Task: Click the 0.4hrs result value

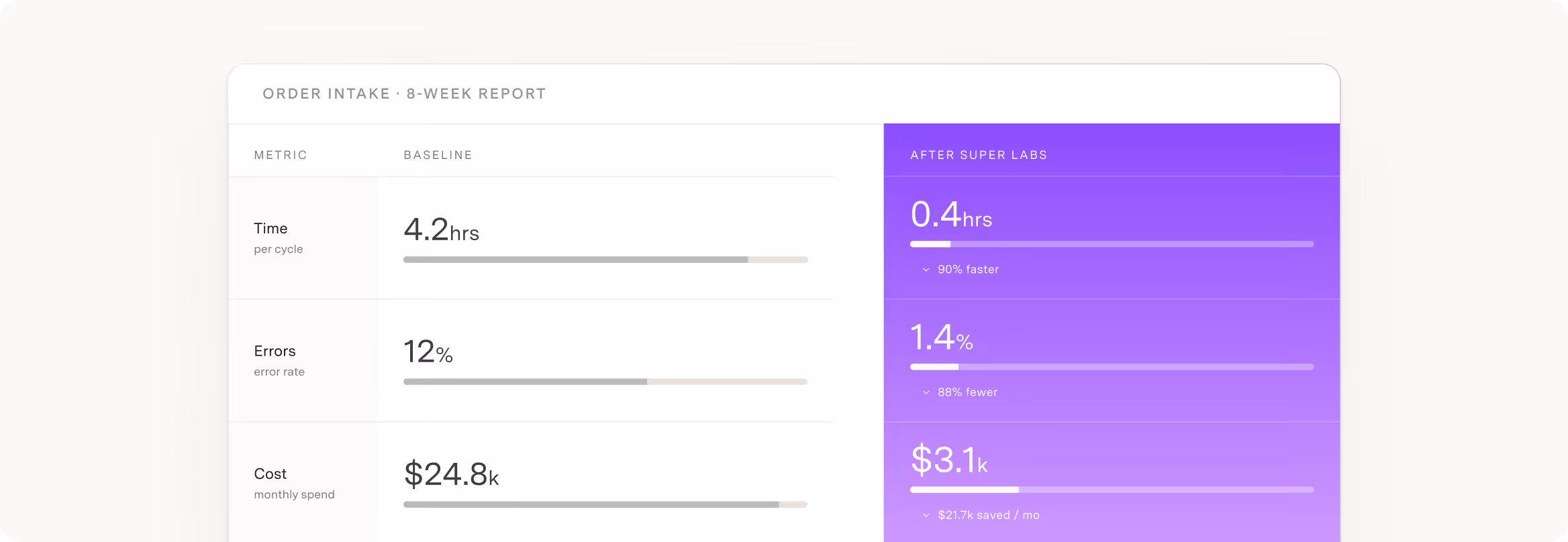Action: click(x=951, y=215)
